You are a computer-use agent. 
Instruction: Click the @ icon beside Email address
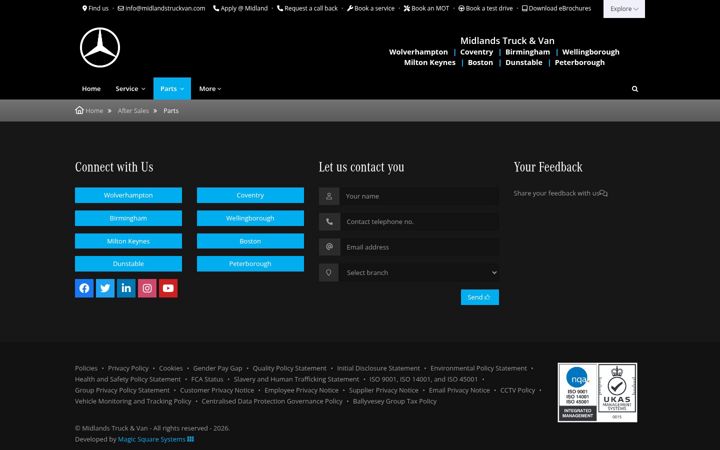click(x=329, y=247)
